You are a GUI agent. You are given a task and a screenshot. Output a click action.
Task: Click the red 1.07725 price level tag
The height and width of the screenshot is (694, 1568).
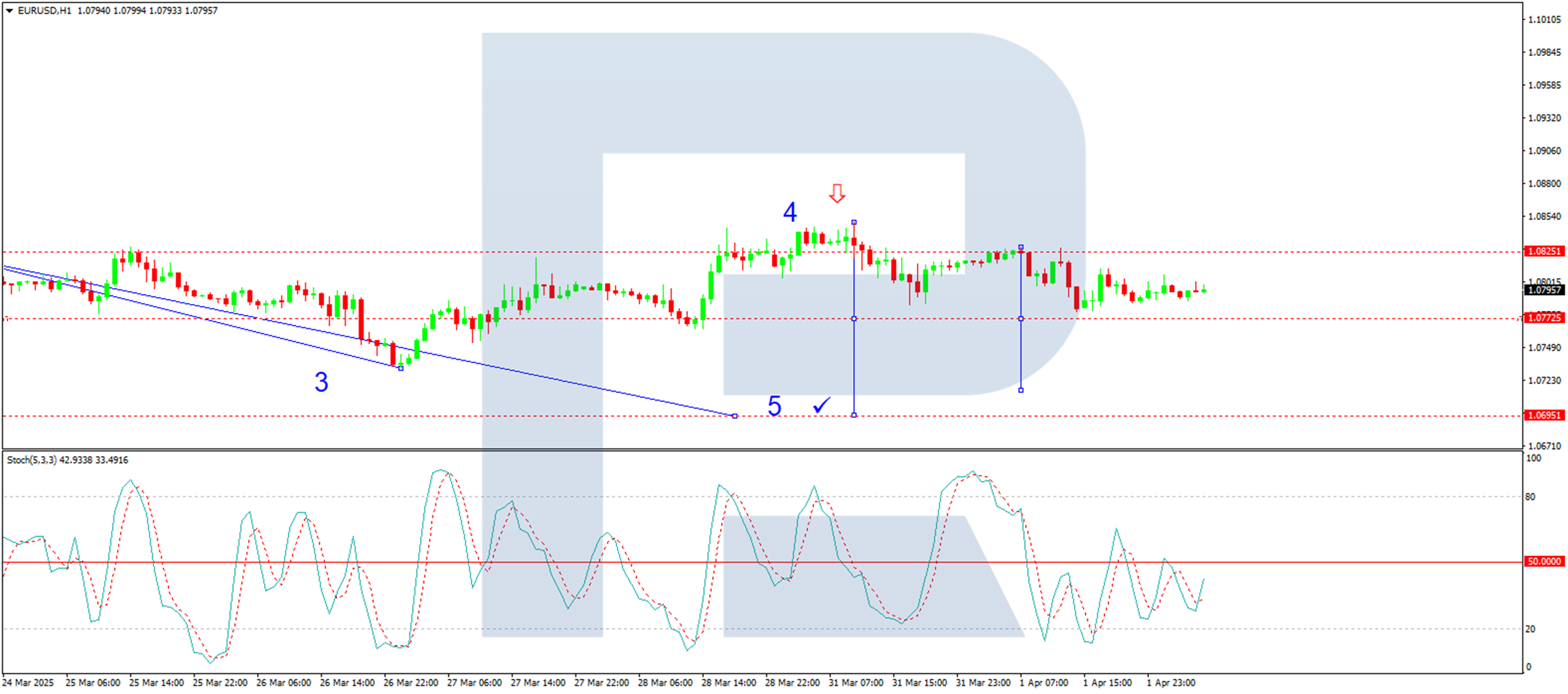tap(1544, 318)
